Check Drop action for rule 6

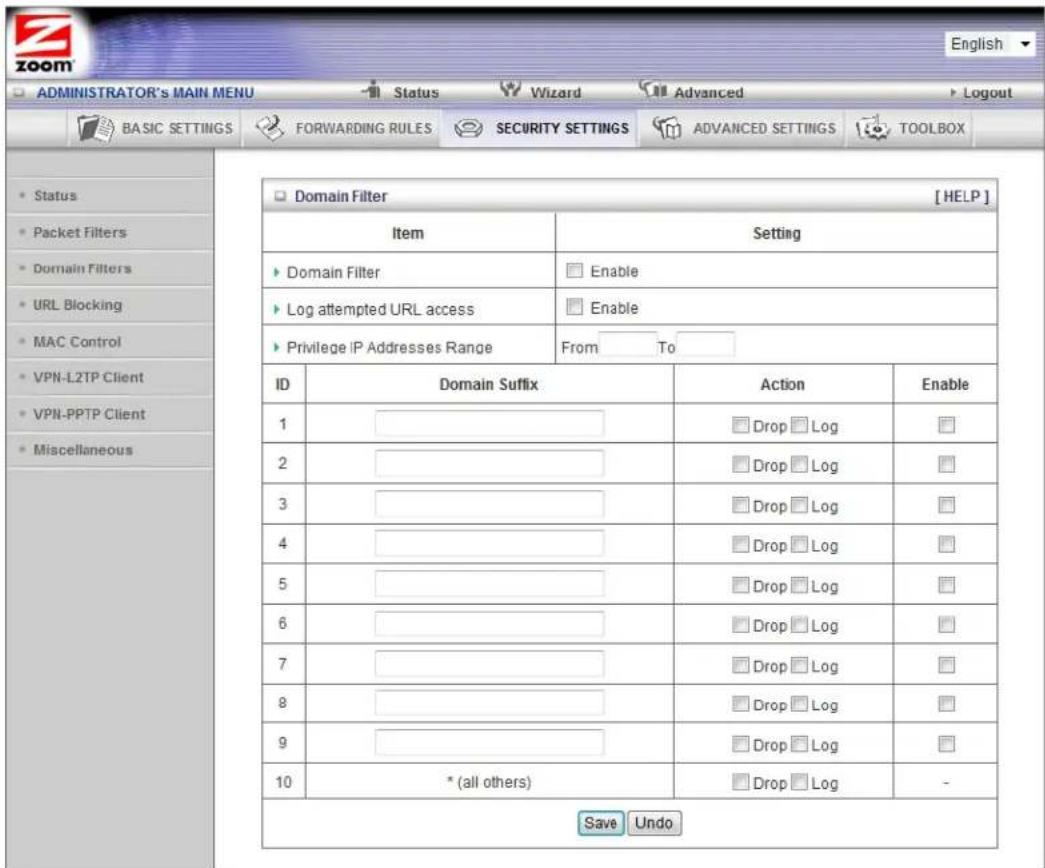pos(740,625)
